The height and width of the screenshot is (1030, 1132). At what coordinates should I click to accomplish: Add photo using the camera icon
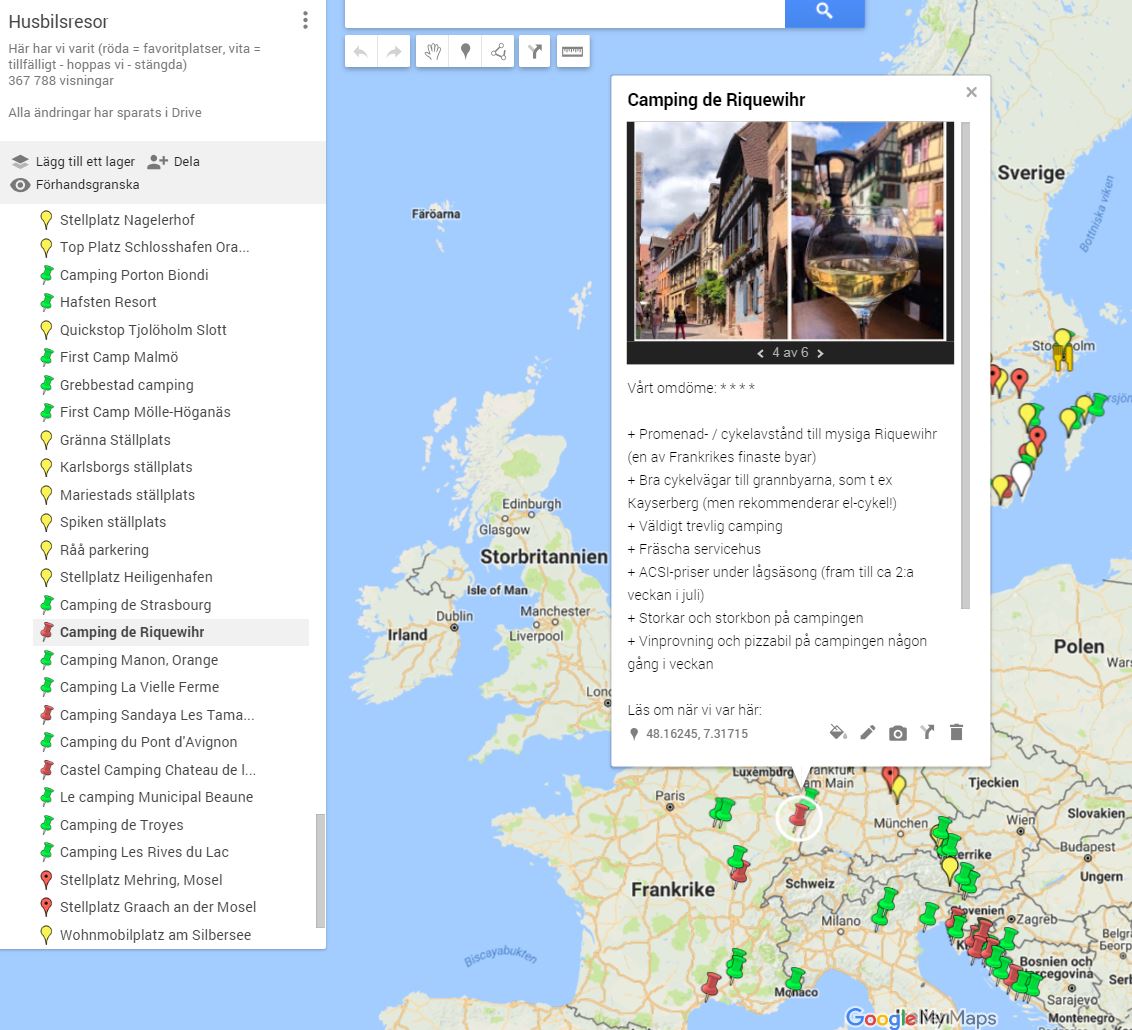point(898,733)
